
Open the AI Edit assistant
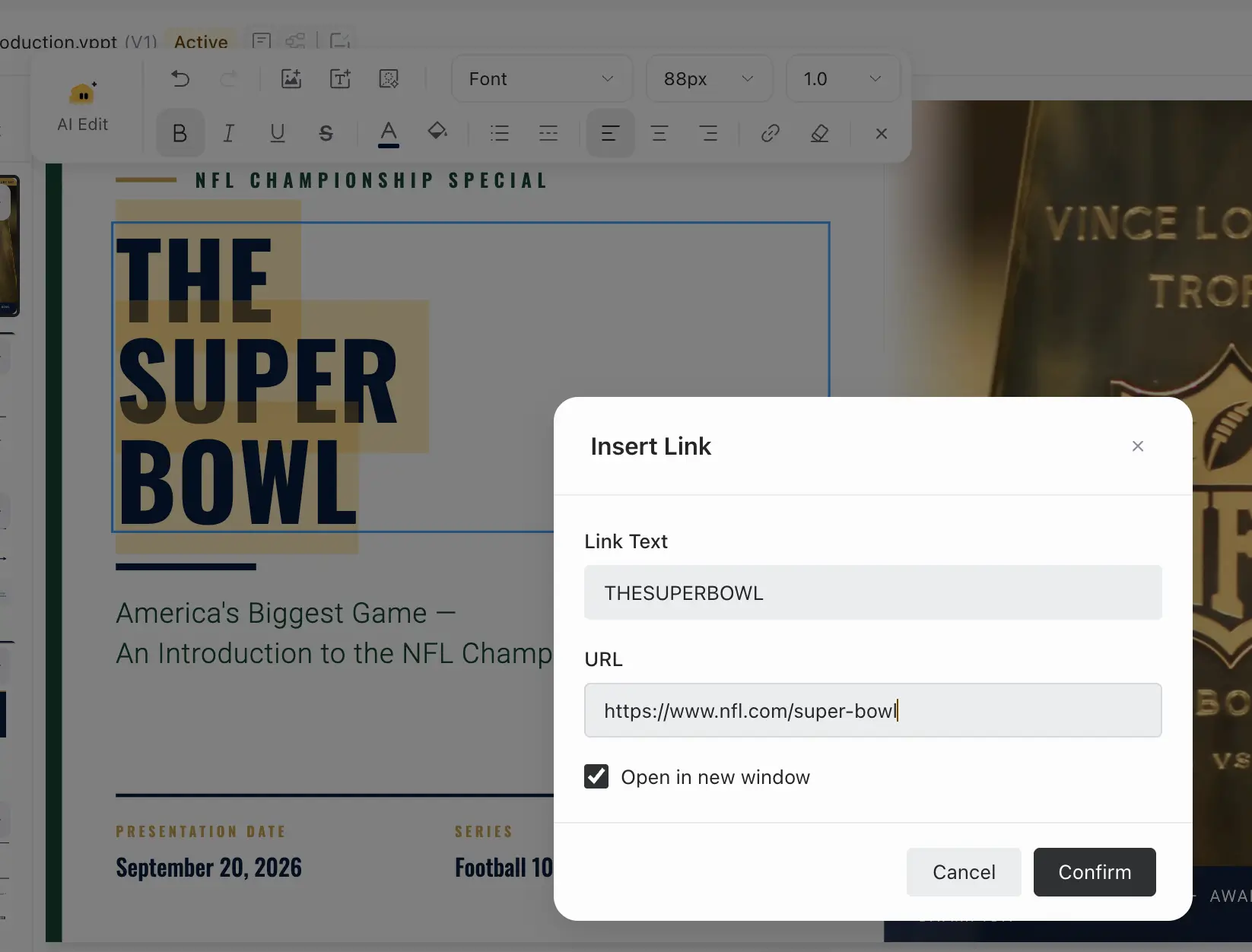click(82, 107)
